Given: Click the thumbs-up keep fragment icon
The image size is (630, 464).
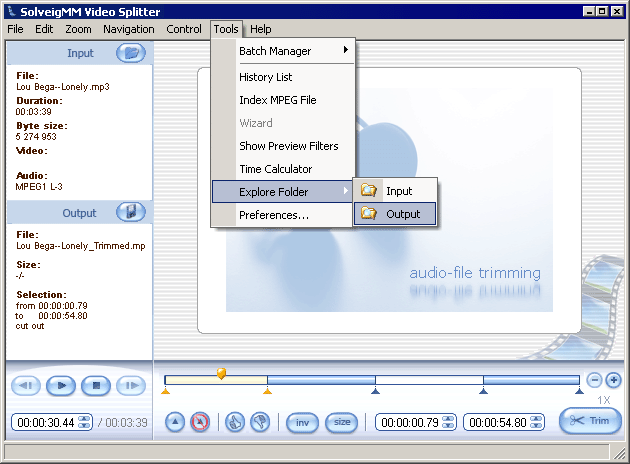Looking at the screenshot, I should (235, 422).
